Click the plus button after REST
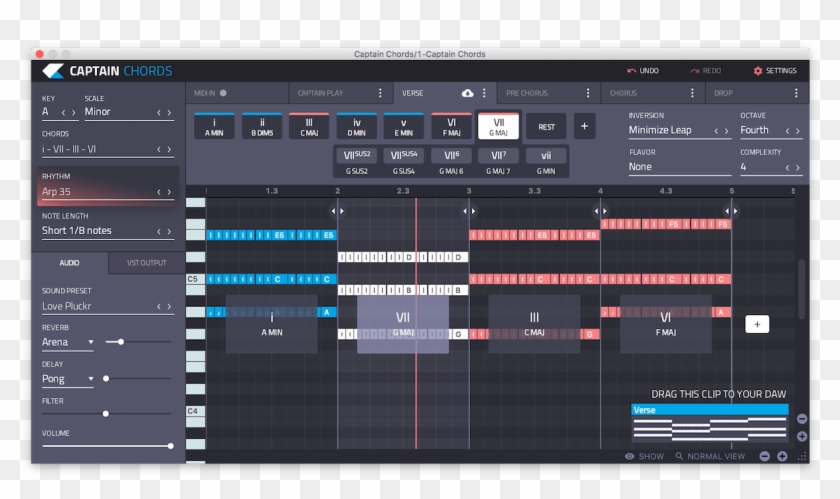Image resolution: width=840 pixels, height=499 pixels. point(584,126)
